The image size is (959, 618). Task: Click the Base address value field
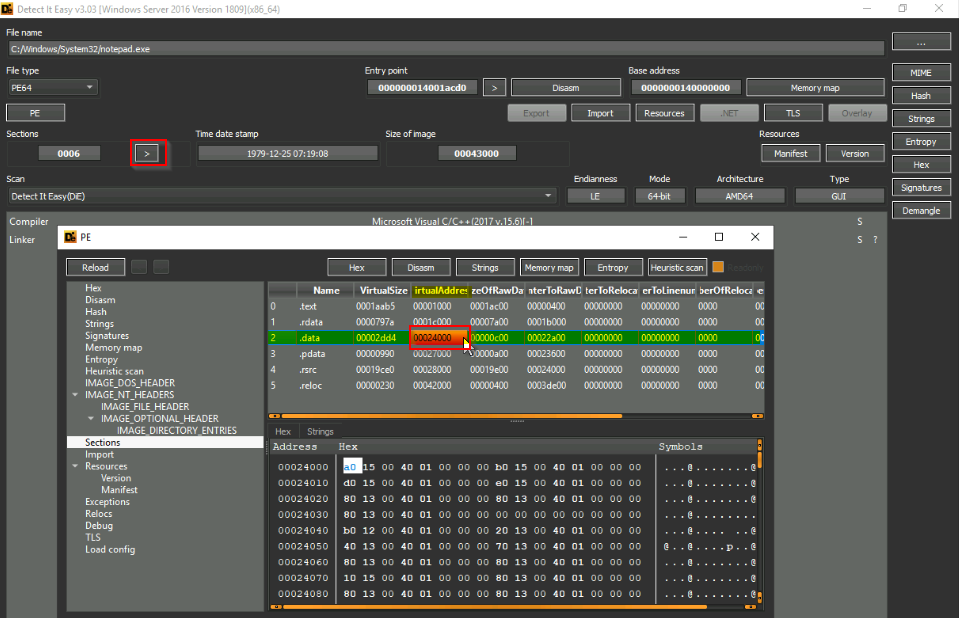click(686, 87)
